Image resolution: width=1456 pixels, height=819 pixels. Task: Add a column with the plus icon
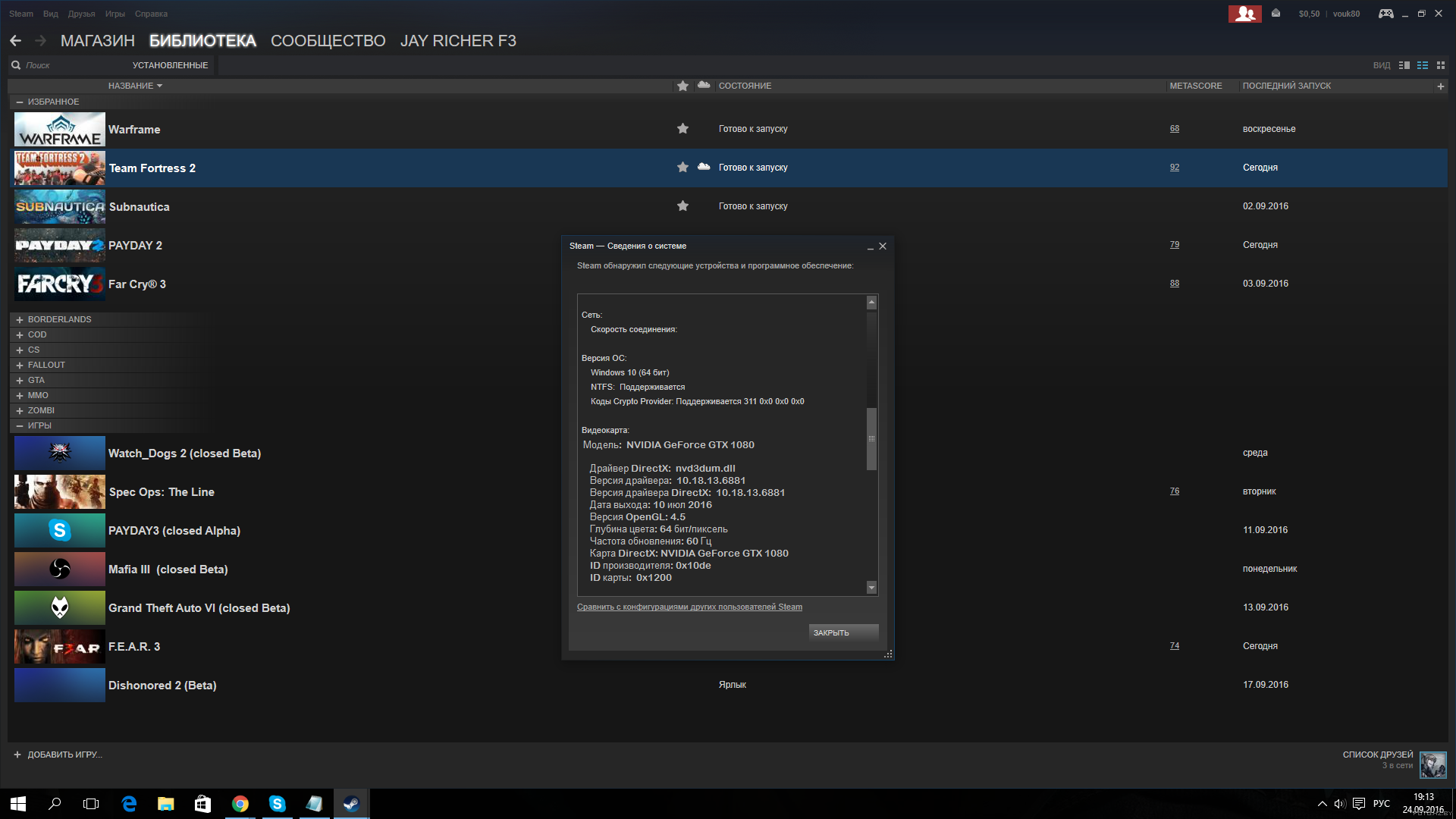pyautogui.click(x=1440, y=86)
